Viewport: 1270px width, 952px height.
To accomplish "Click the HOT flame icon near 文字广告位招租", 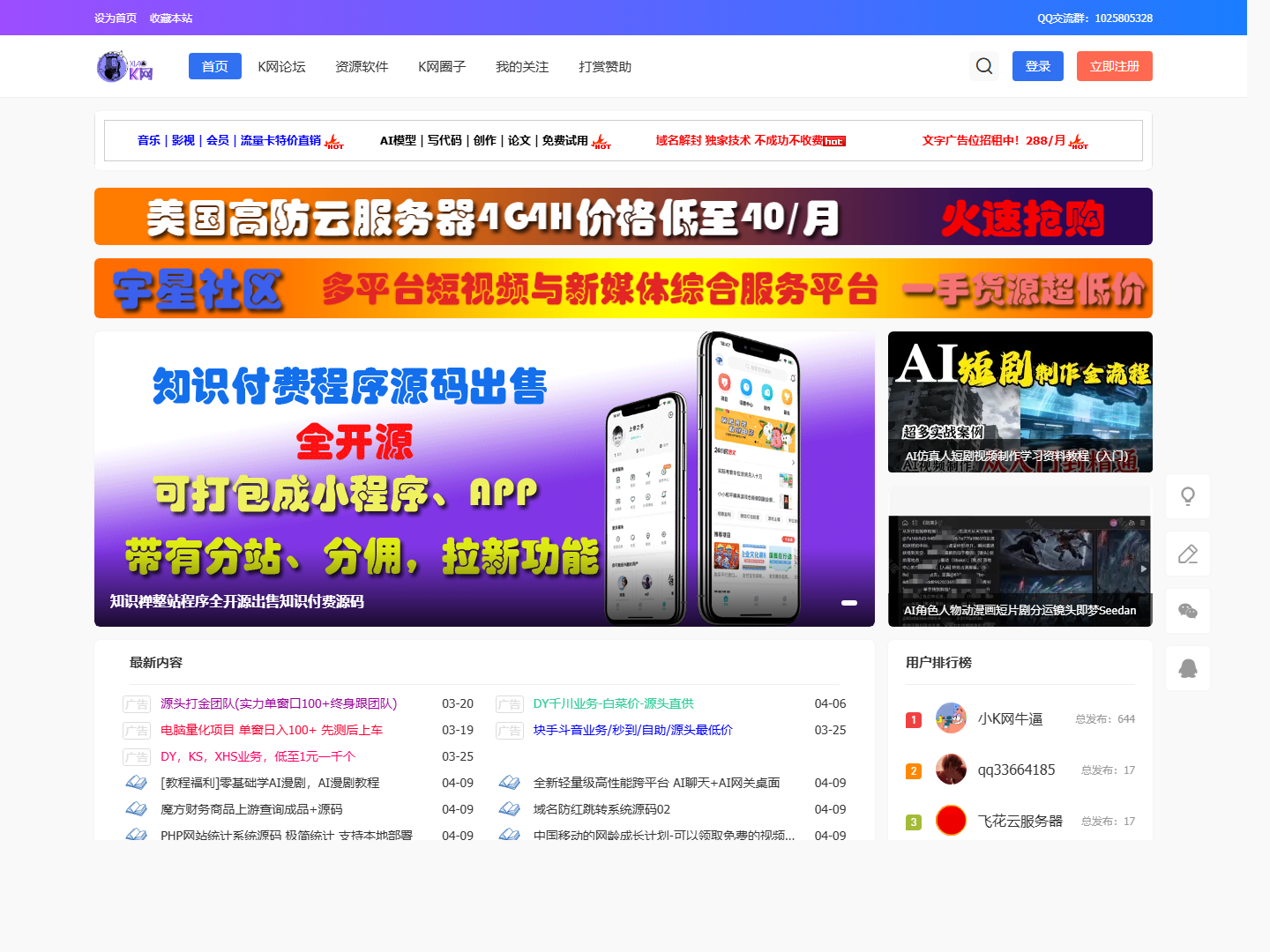I will coord(1078,142).
